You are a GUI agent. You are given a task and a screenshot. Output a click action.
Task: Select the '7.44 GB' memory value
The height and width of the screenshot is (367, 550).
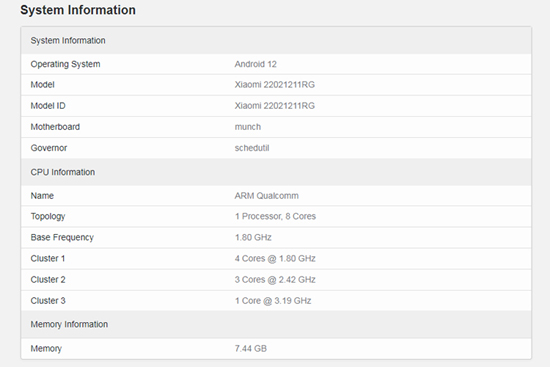250,348
